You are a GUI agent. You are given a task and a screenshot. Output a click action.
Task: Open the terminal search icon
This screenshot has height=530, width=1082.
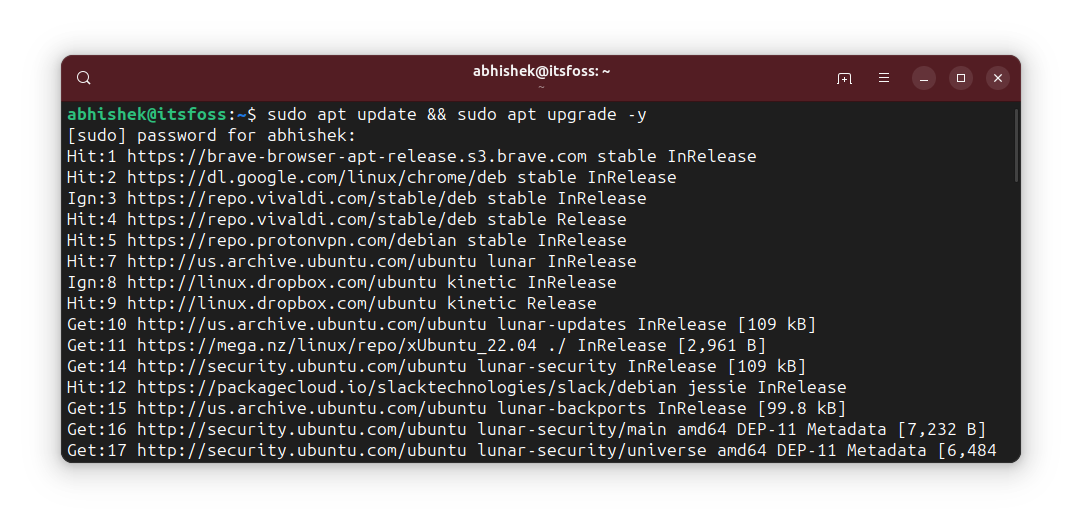tap(83, 78)
